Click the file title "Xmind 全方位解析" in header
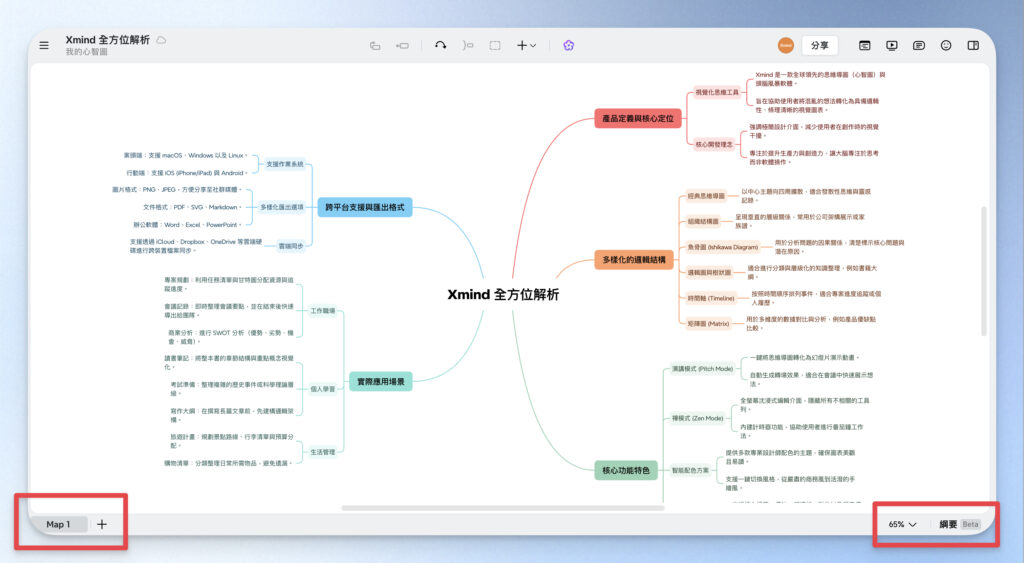1024x563 pixels. click(x=107, y=40)
